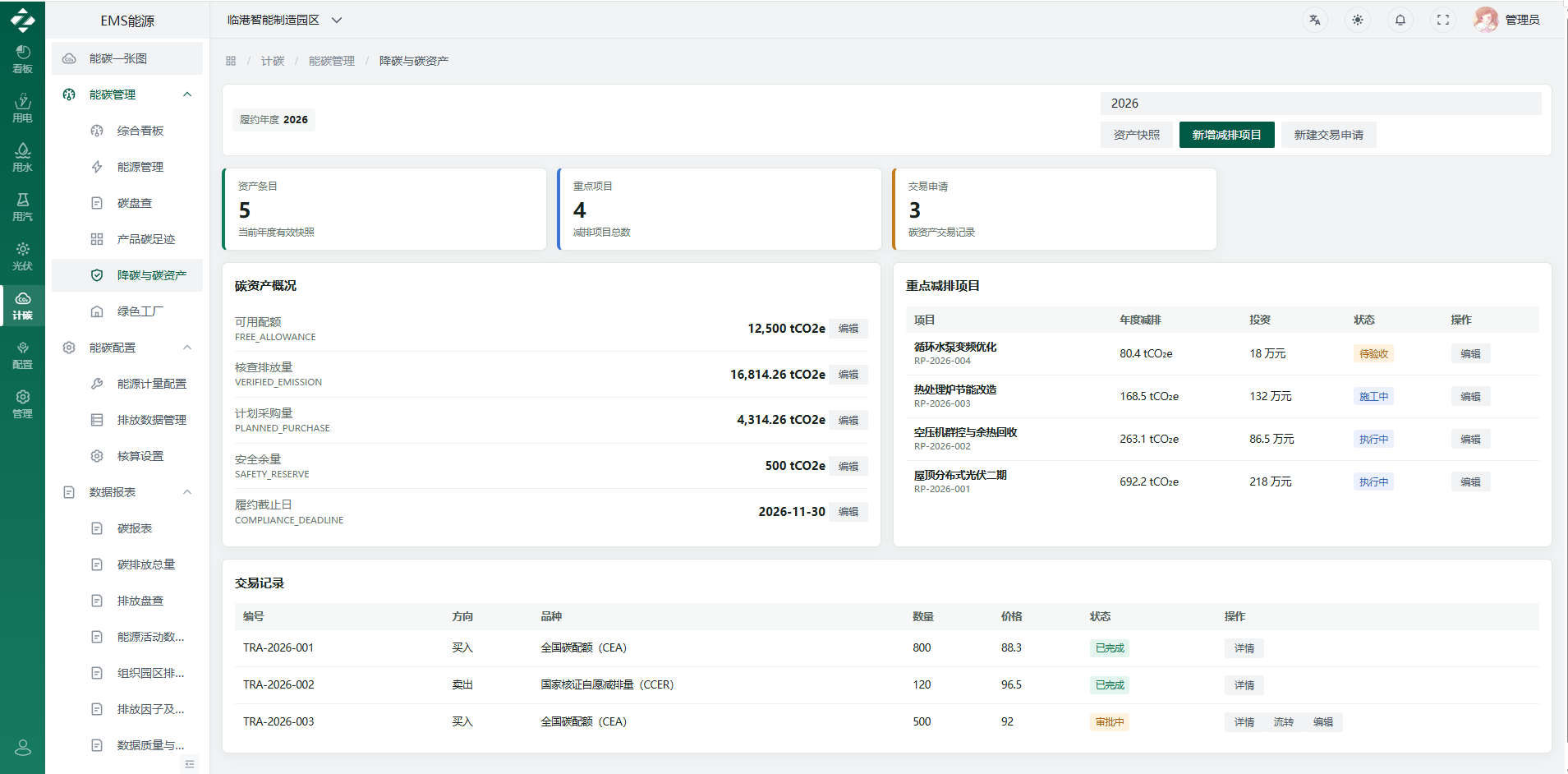Click the 新建交易申请 button
1568x774 pixels.
tap(1328, 135)
